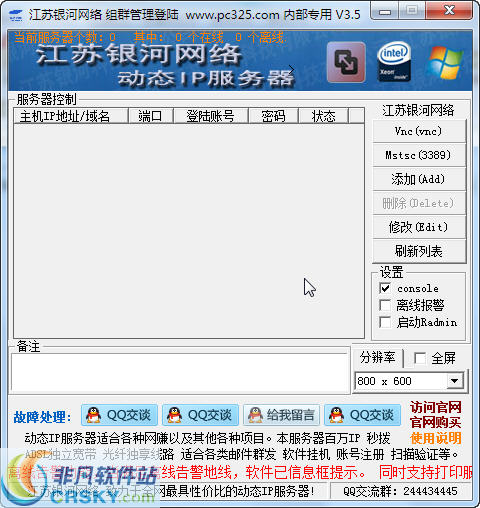Viewport: 480px width, 508px height.
Task: Click the Windows logo icon in banner
Action: tap(445, 62)
